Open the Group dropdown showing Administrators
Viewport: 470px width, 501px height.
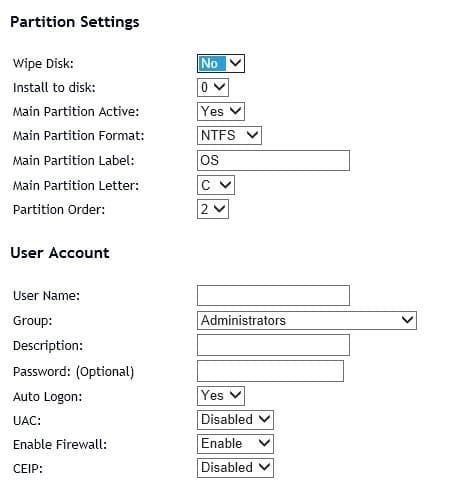pos(307,321)
